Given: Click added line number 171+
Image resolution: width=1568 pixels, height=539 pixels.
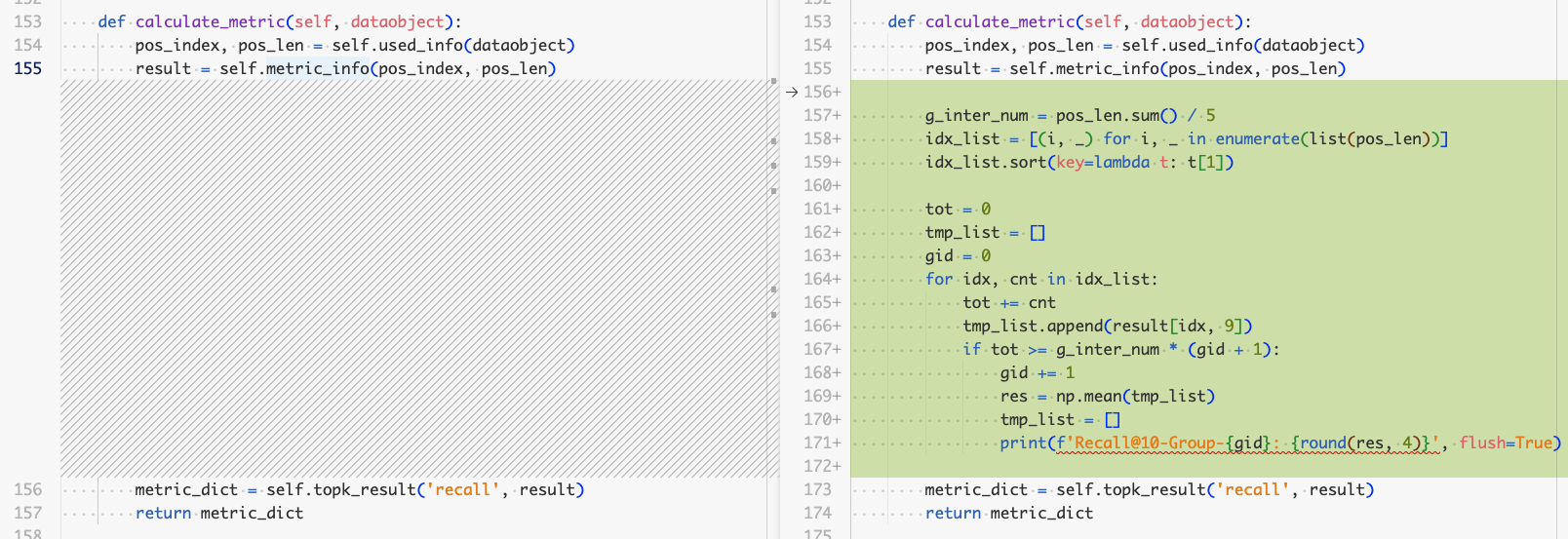Looking at the screenshot, I should pyautogui.click(x=822, y=443).
